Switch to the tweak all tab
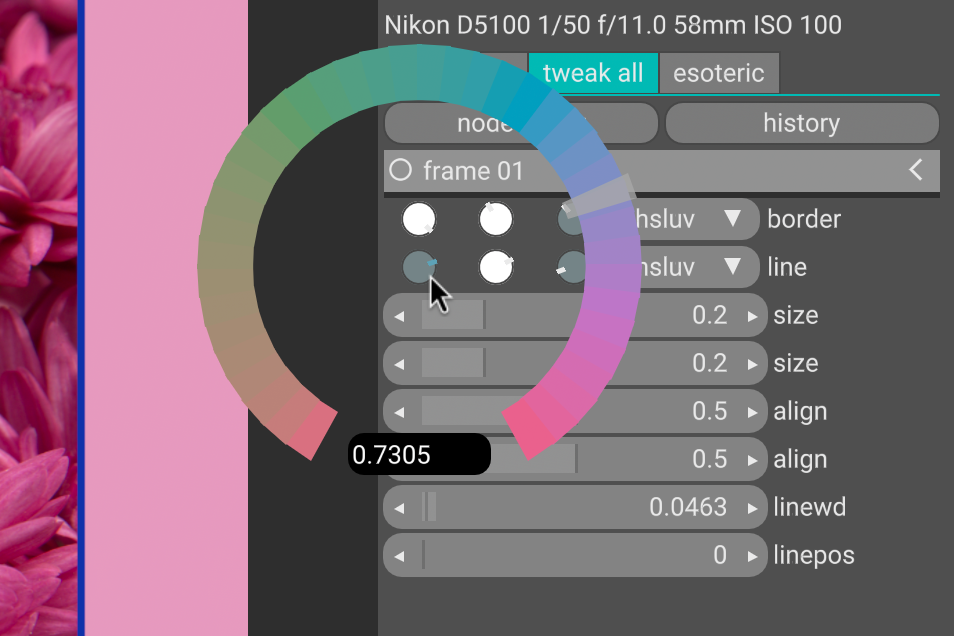 click(592, 73)
